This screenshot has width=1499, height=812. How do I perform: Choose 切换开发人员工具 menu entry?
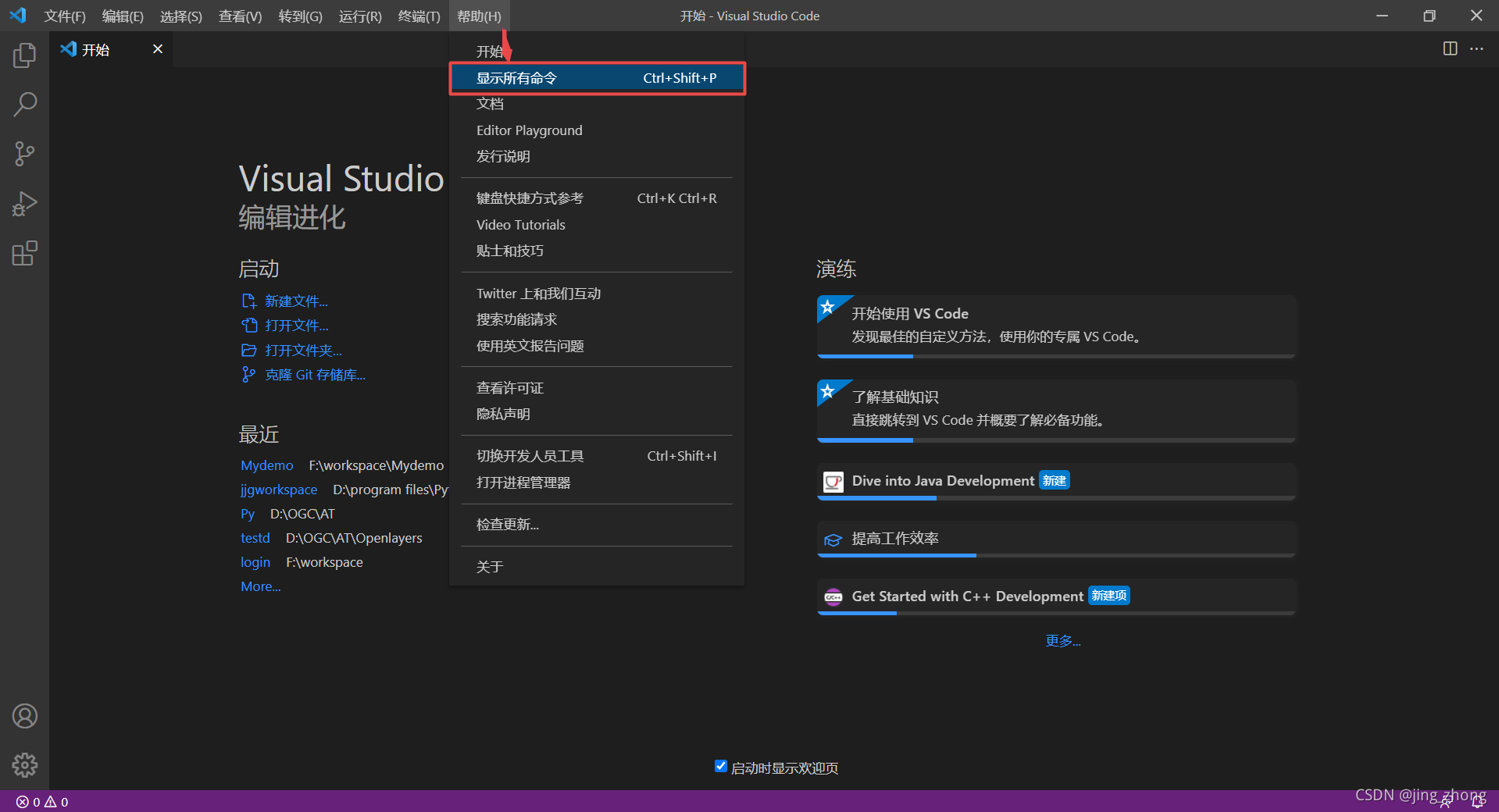[x=597, y=456]
